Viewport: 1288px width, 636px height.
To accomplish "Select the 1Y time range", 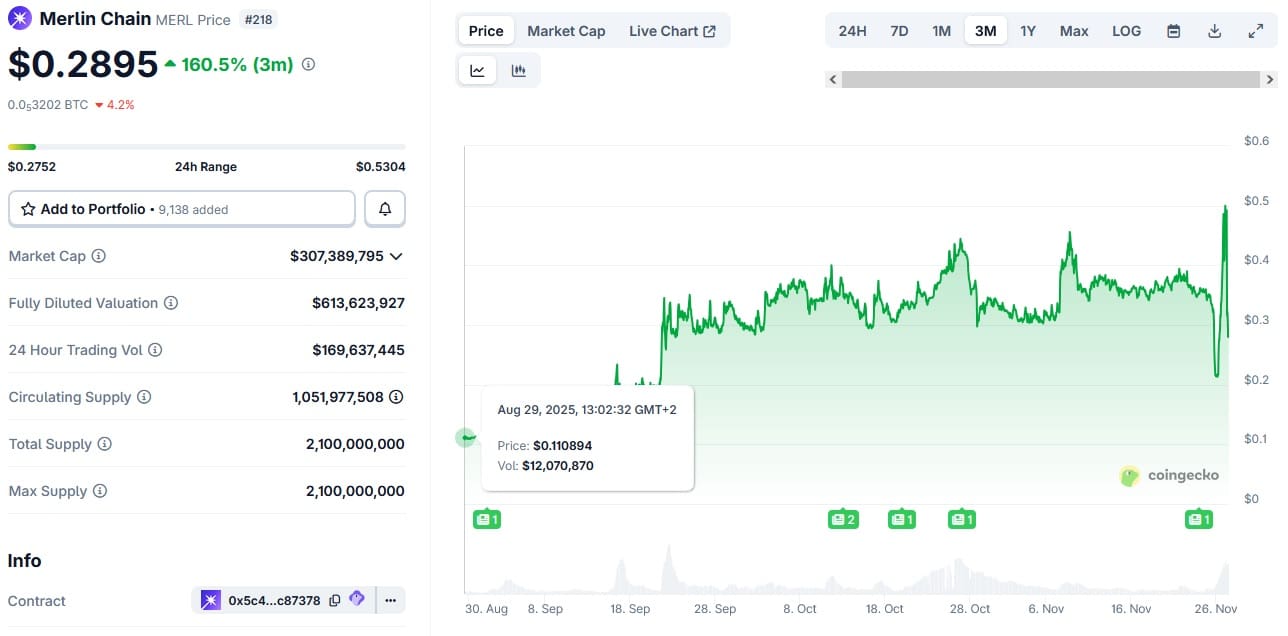I will tap(1028, 31).
